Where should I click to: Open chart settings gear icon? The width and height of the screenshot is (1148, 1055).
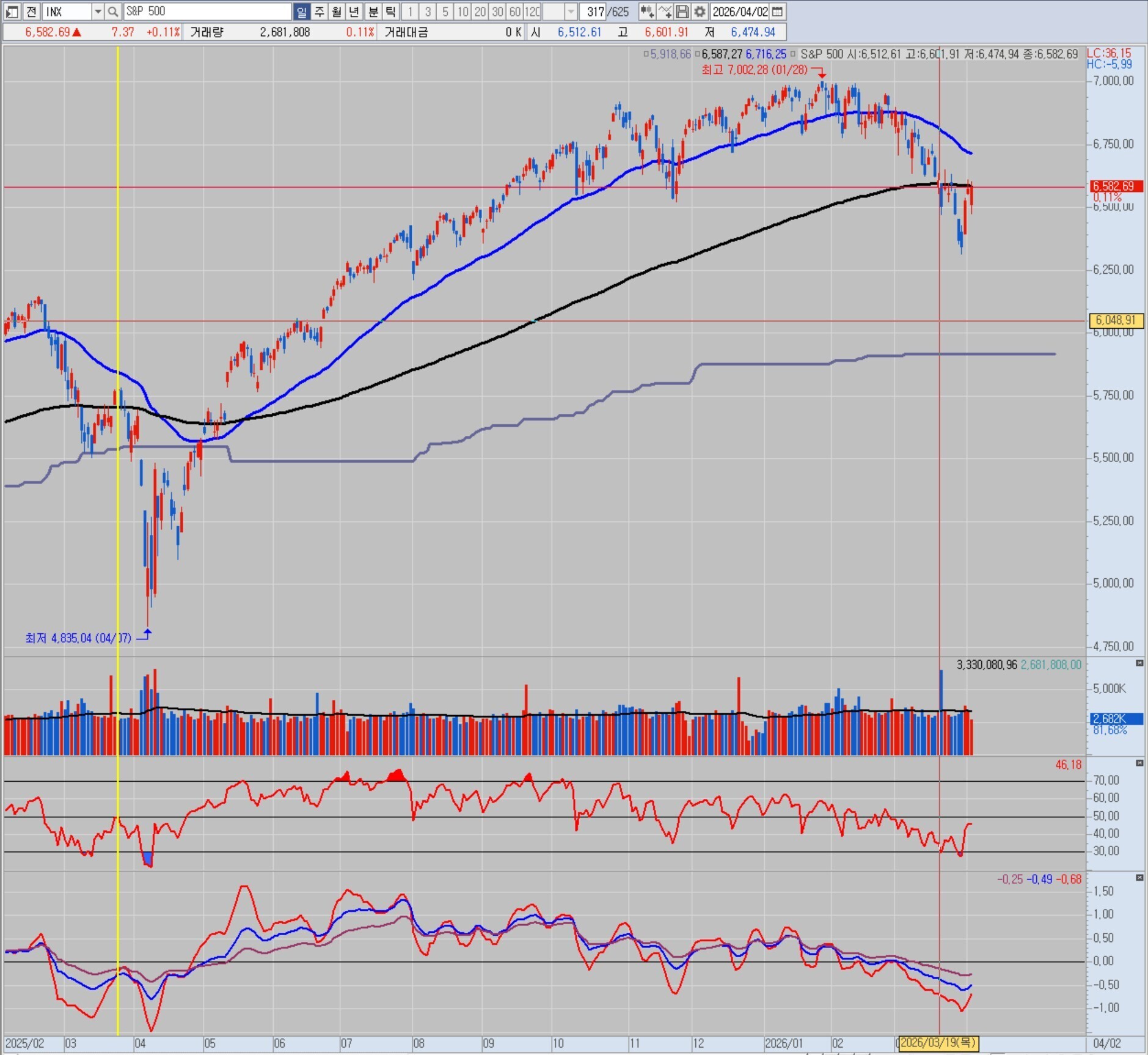(700, 11)
